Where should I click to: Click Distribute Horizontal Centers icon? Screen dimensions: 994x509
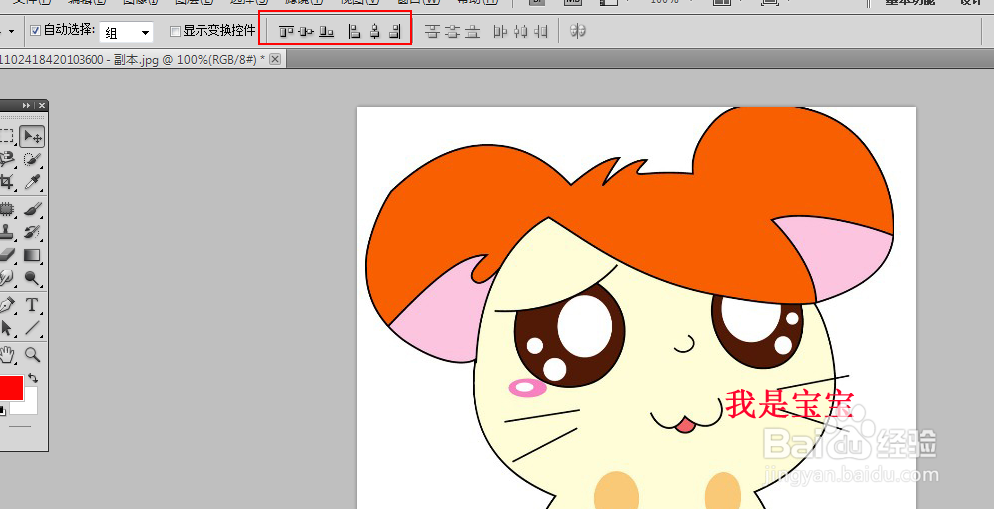(x=521, y=31)
